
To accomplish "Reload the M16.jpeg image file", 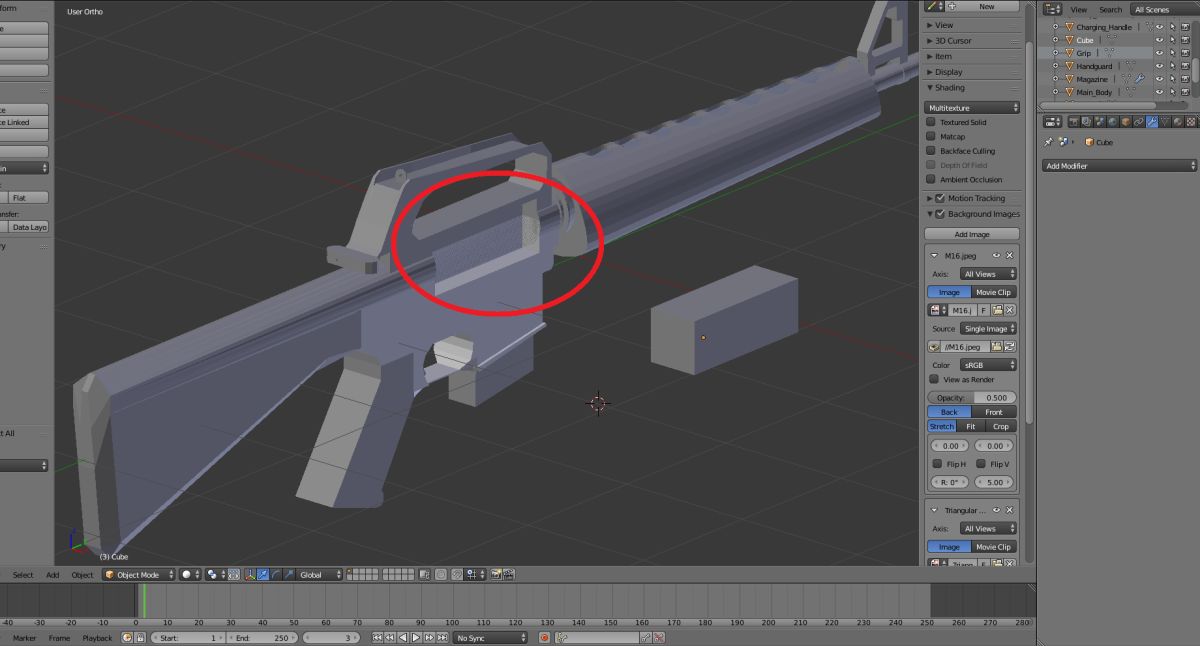I will [x=1010, y=347].
